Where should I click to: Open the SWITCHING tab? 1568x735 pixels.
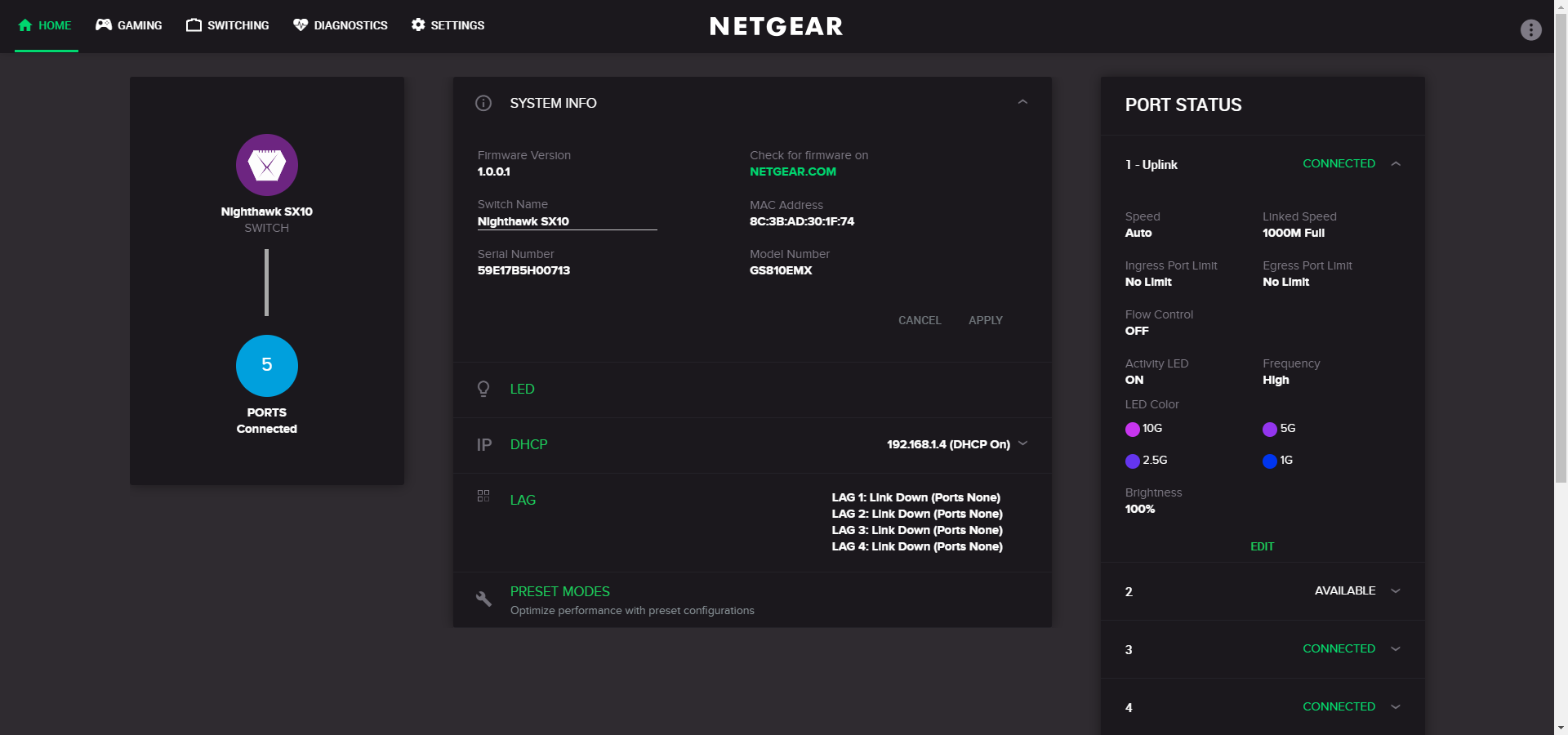pos(228,25)
